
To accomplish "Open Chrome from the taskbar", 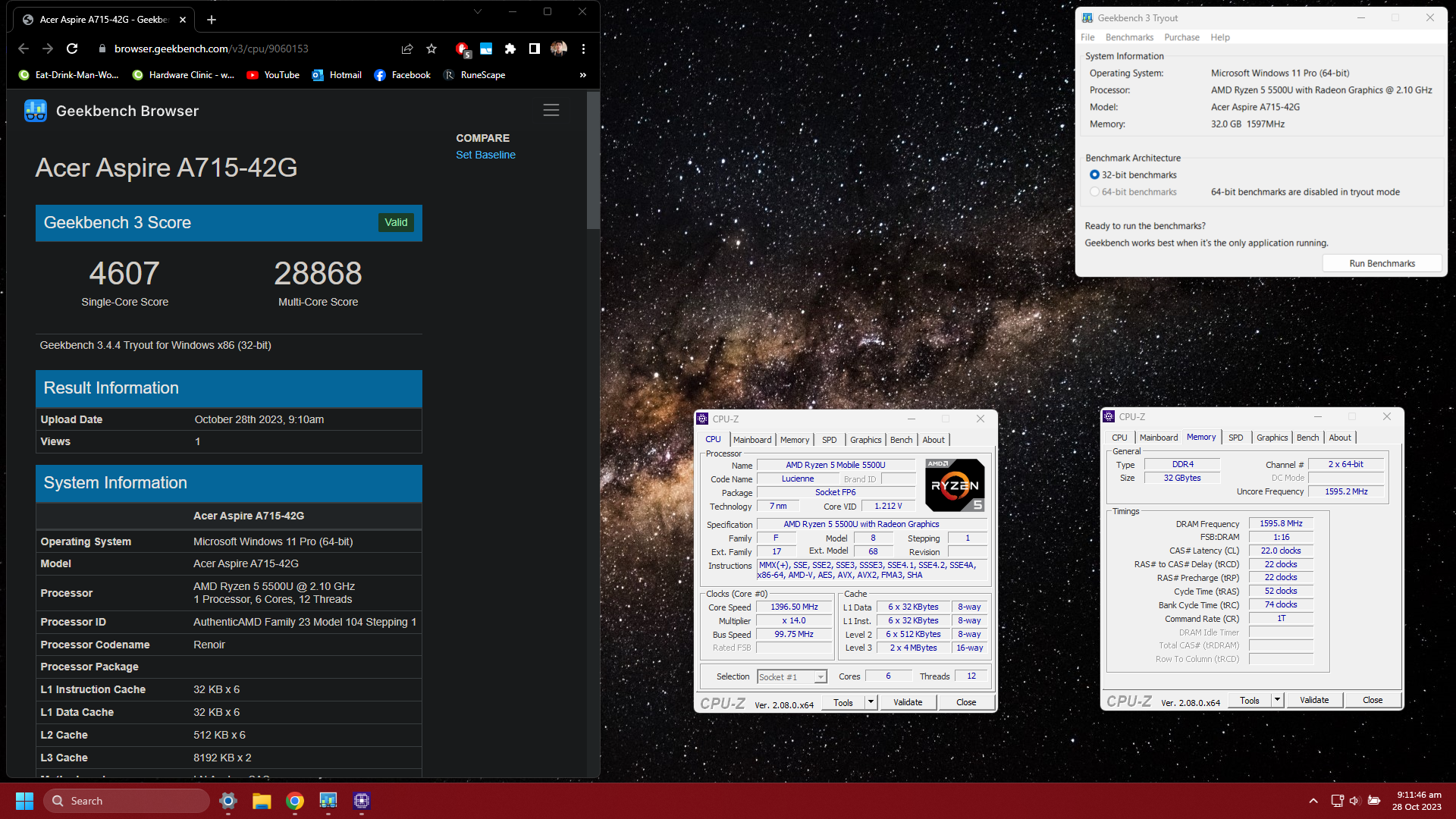I will (295, 801).
